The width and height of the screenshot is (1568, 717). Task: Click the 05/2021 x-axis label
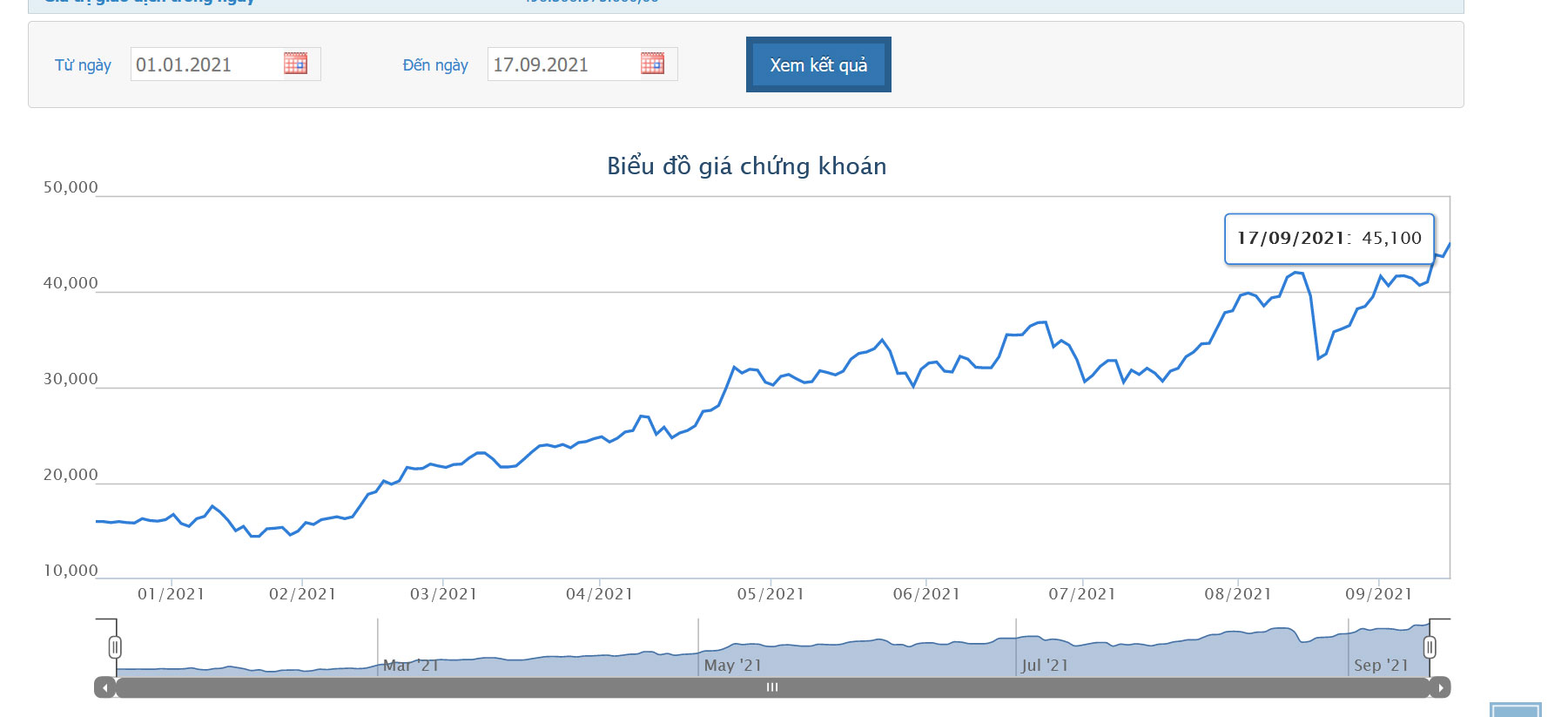(x=771, y=594)
